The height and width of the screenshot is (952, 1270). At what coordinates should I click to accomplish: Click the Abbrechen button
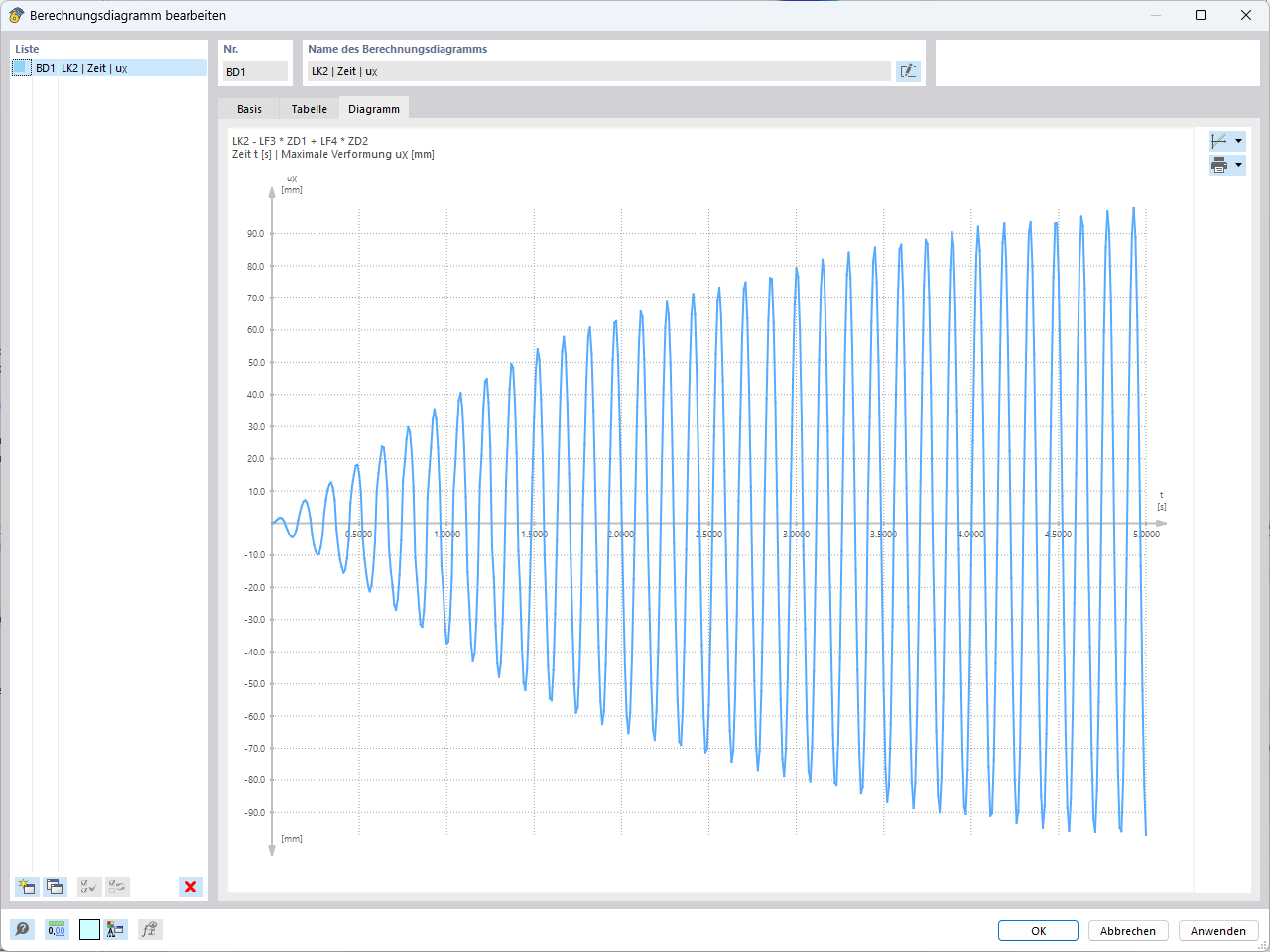1128,931
